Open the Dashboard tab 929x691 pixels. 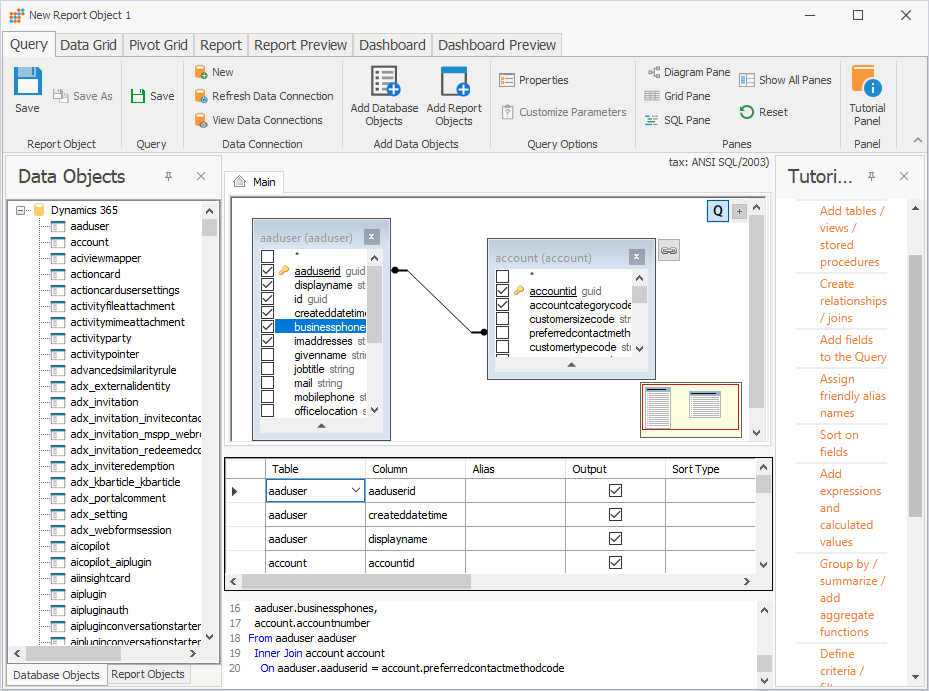pos(392,44)
